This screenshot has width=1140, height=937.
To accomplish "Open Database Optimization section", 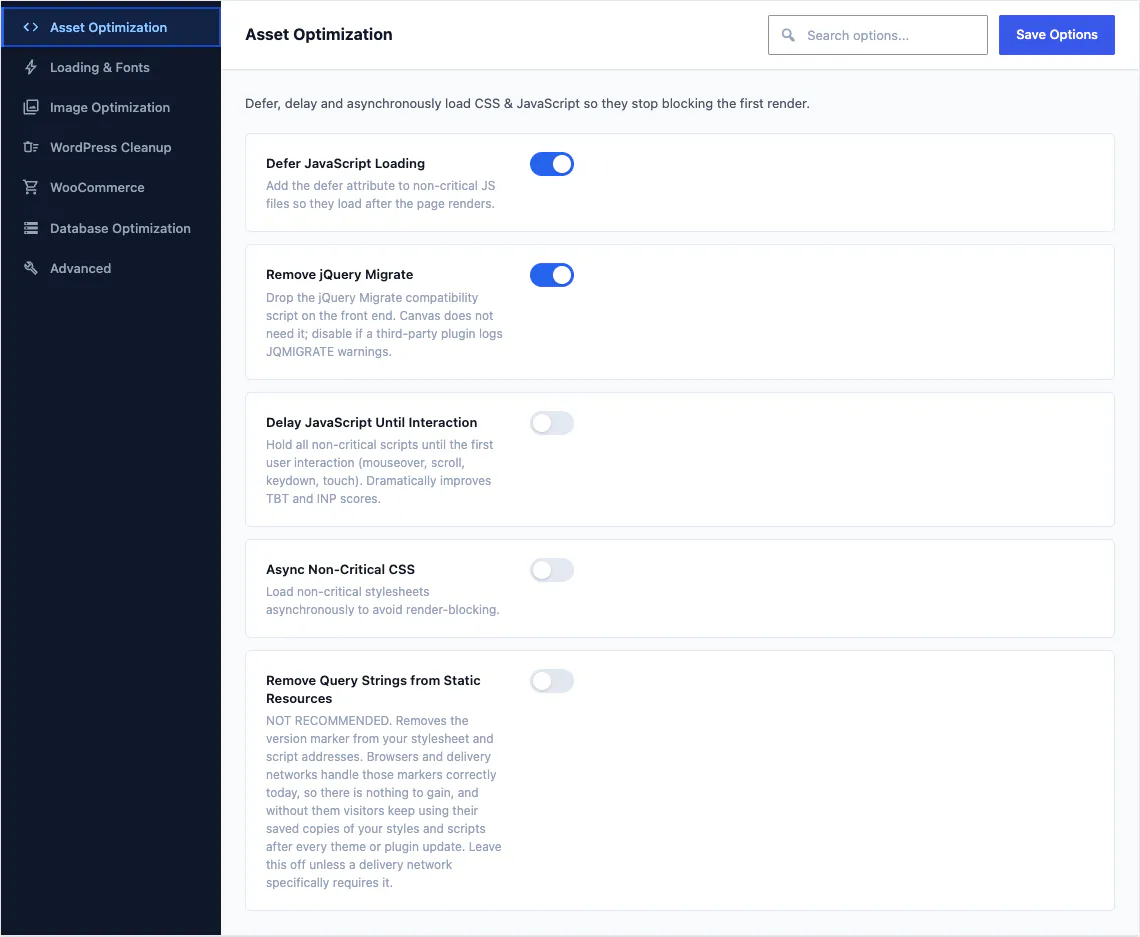I will (x=111, y=228).
